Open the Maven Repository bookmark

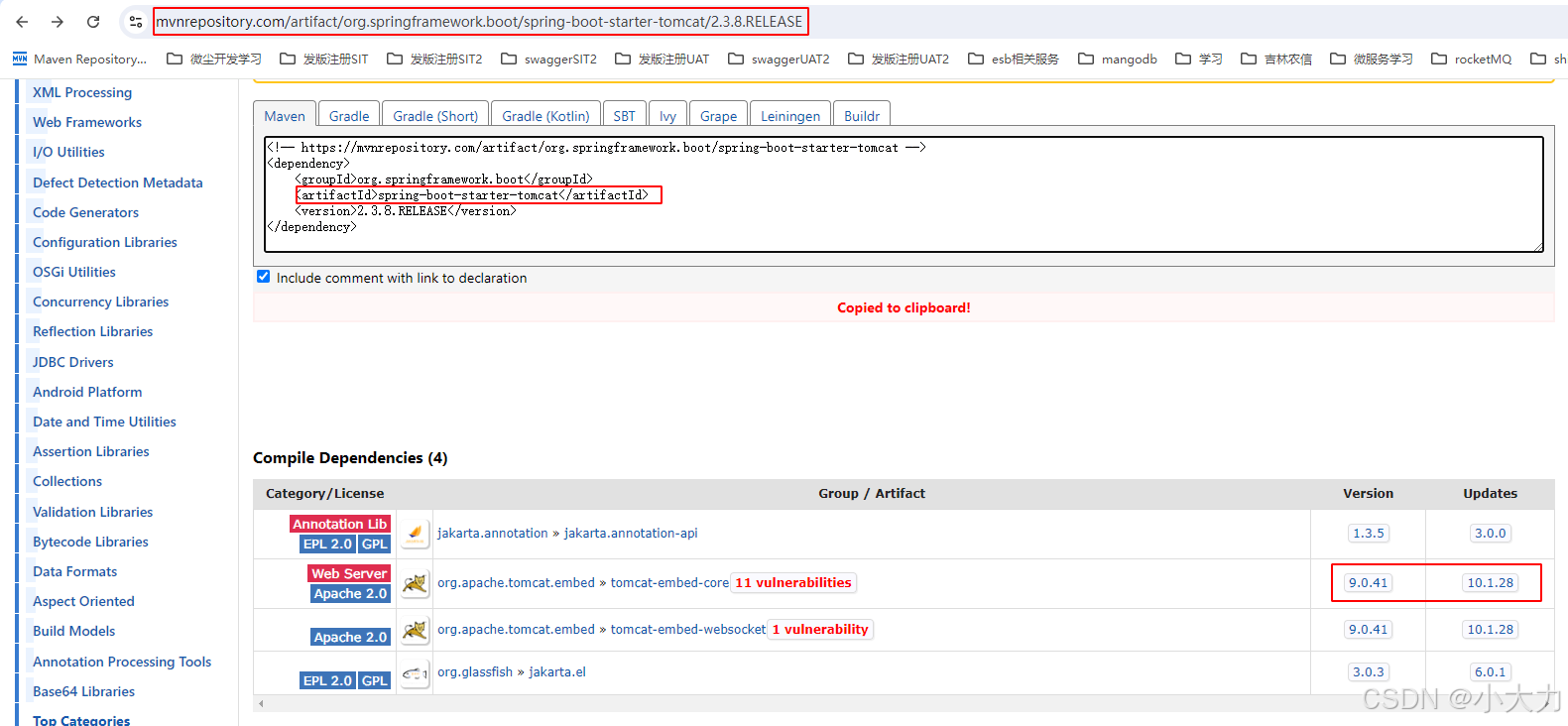pos(79,59)
